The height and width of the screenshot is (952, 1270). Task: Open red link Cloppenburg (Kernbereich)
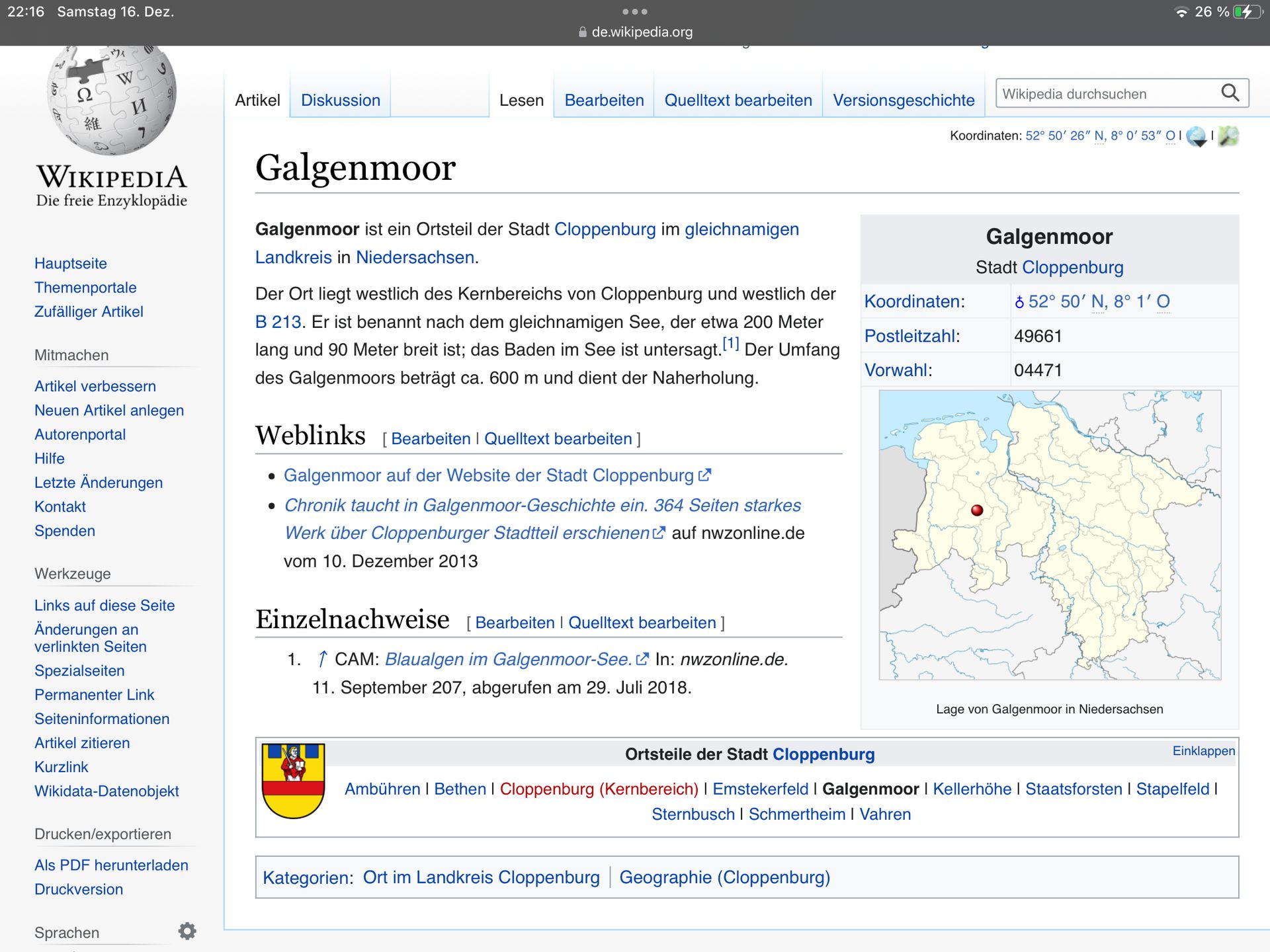[x=599, y=789]
